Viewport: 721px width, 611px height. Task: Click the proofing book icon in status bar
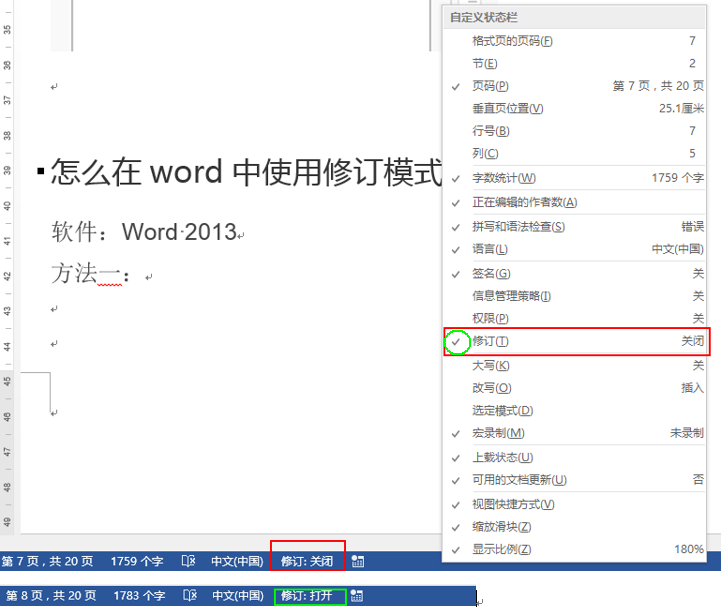pos(189,561)
